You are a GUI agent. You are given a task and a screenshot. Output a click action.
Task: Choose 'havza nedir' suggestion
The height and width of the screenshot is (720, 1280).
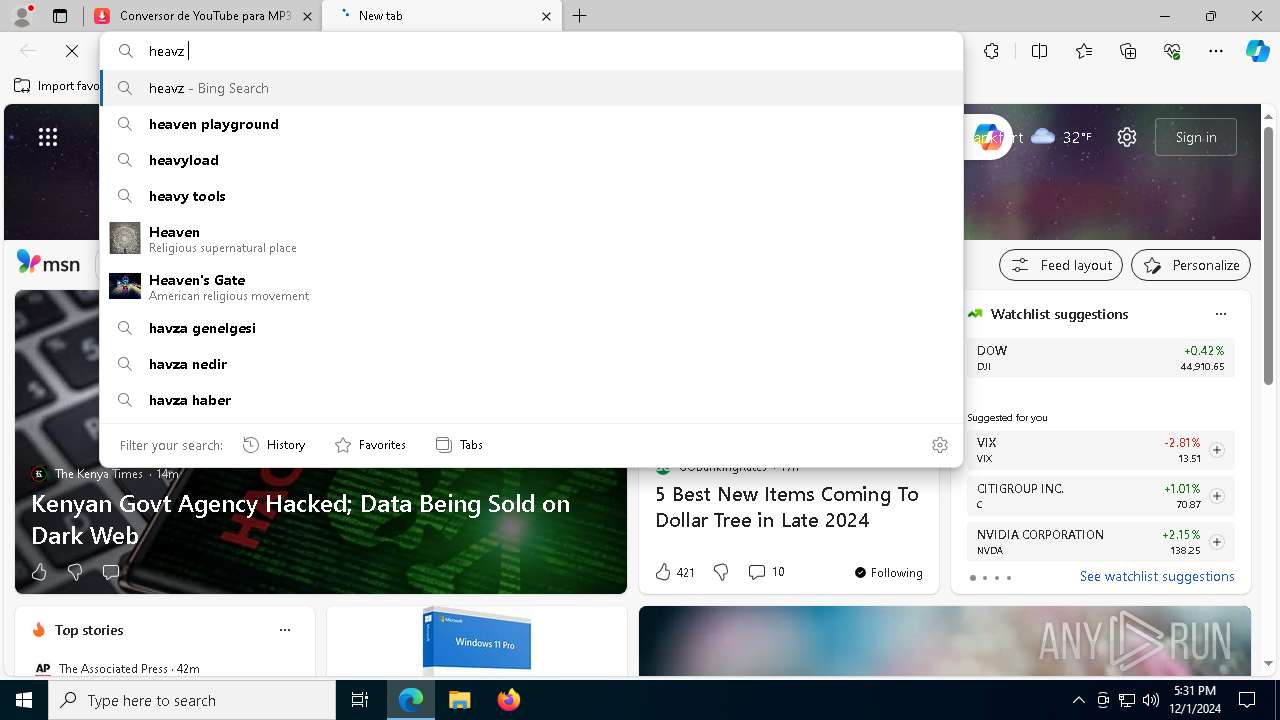pyautogui.click(x=531, y=364)
